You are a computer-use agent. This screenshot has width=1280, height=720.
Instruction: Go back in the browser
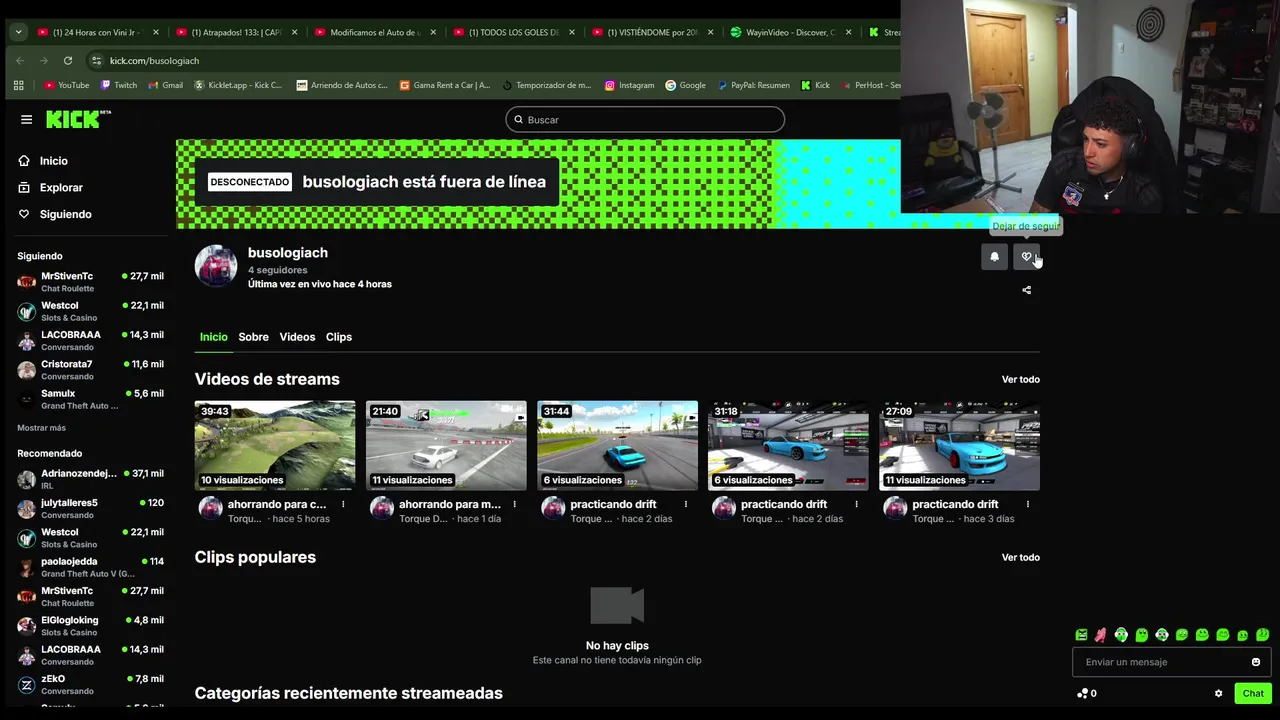[20, 60]
